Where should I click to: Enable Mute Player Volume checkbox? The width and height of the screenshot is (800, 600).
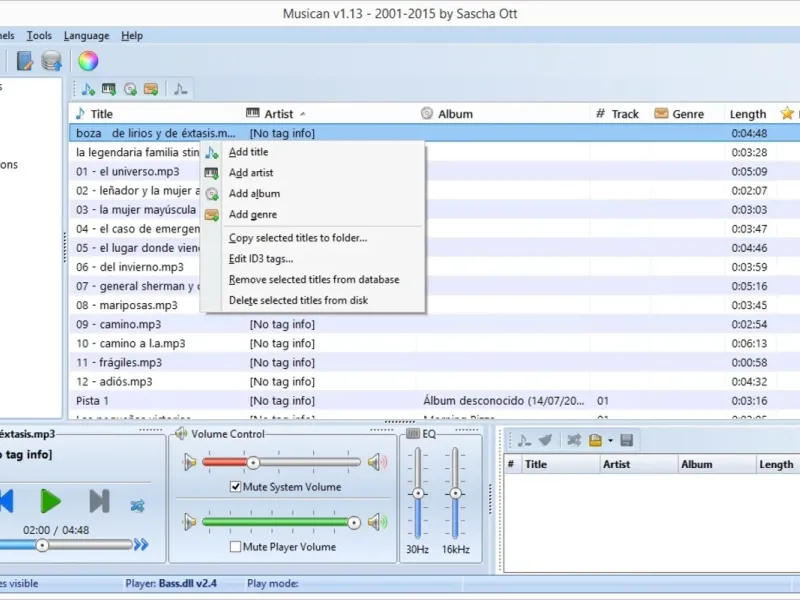[235, 547]
